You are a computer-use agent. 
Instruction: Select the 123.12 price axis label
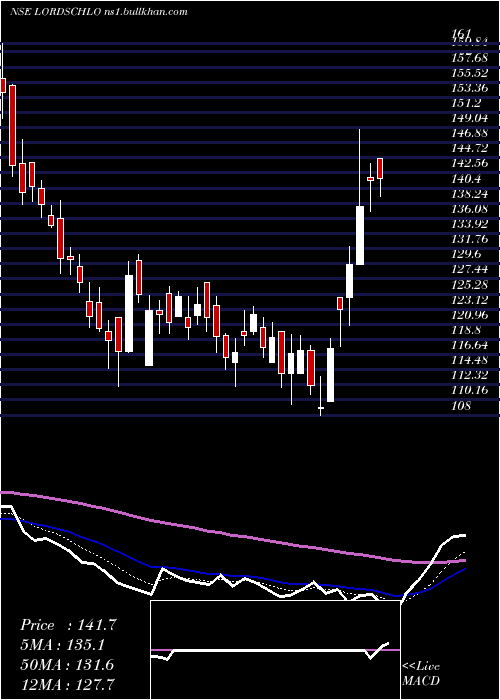click(470, 300)
